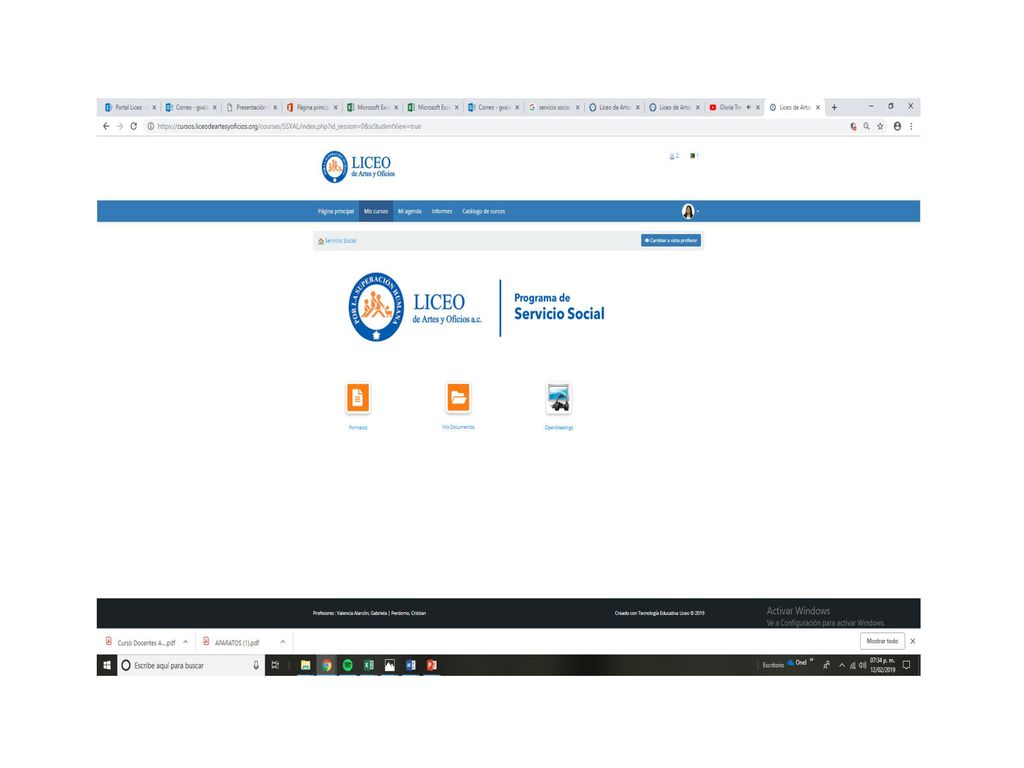Open a new browser tab
Screen dimensions: 1024x768
[x=834, y=107]
